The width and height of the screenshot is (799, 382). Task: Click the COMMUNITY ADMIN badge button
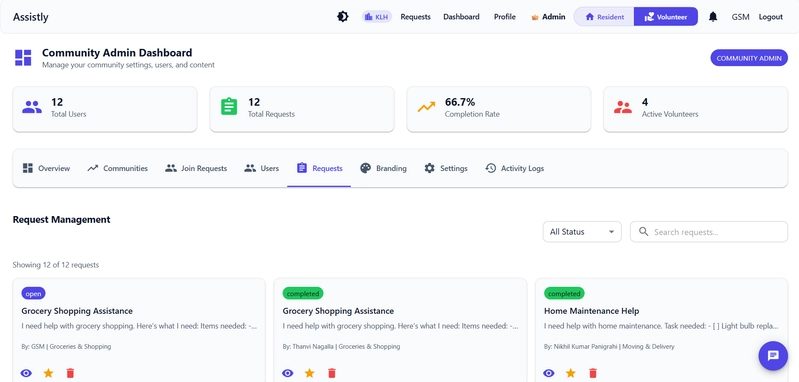coord(749,58)
